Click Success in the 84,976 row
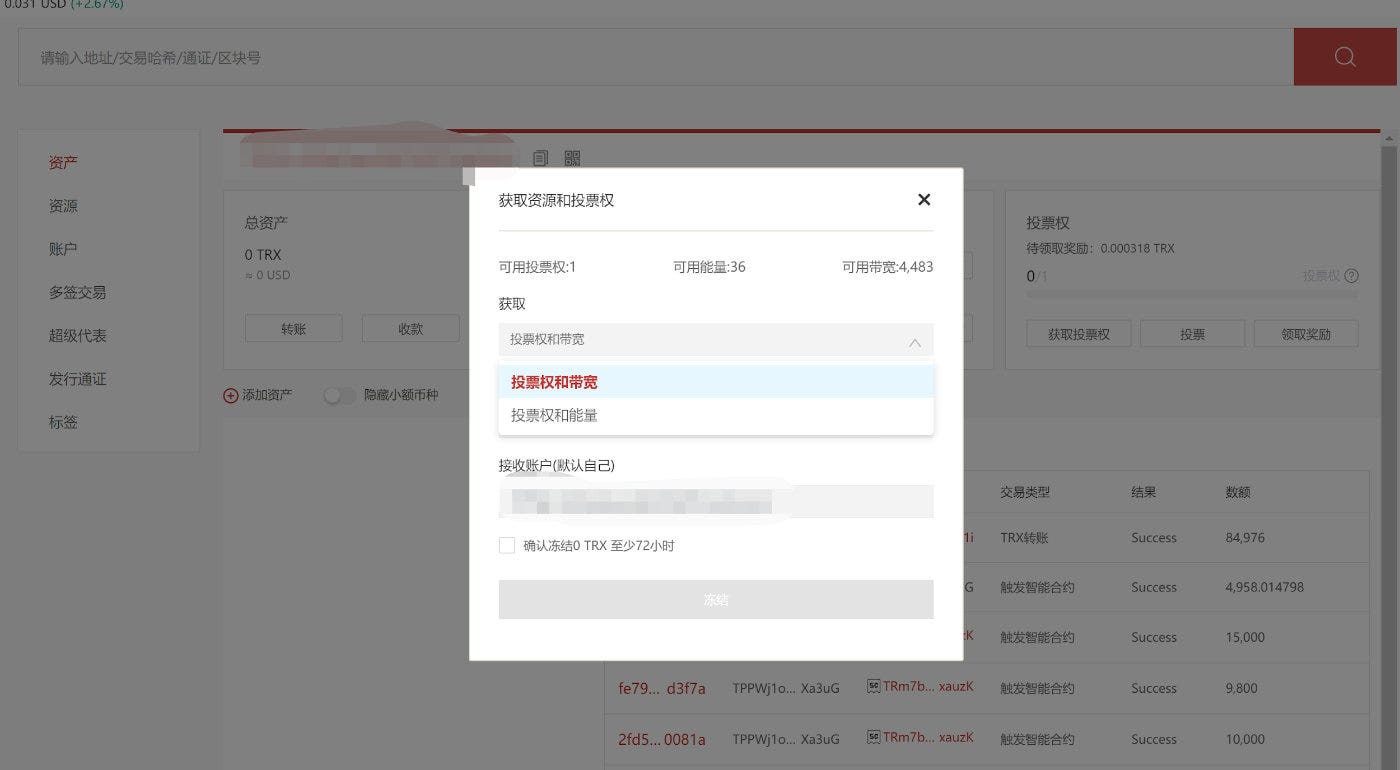The image size is (1400, 770). (1154, 537)
